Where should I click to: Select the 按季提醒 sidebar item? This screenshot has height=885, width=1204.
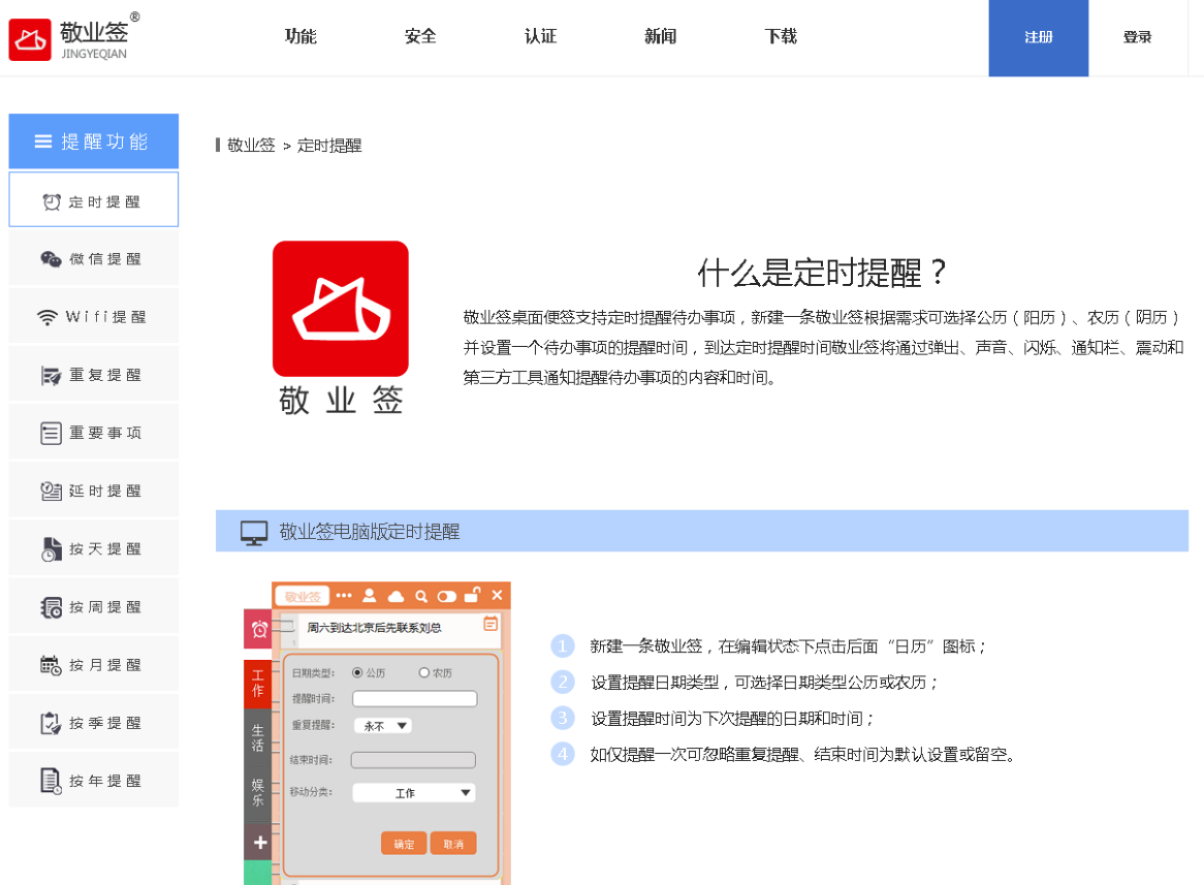coord(94,723)
